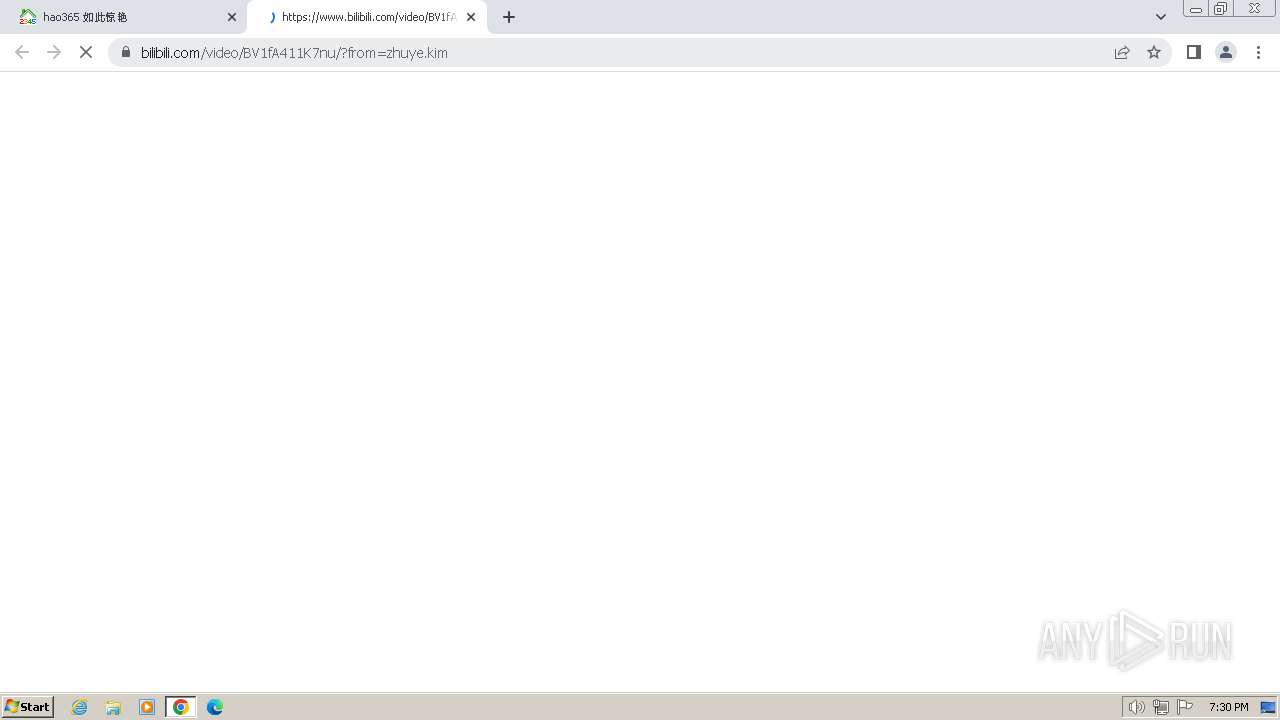Open Chrome's three-dot menu

pos(1258,52)
